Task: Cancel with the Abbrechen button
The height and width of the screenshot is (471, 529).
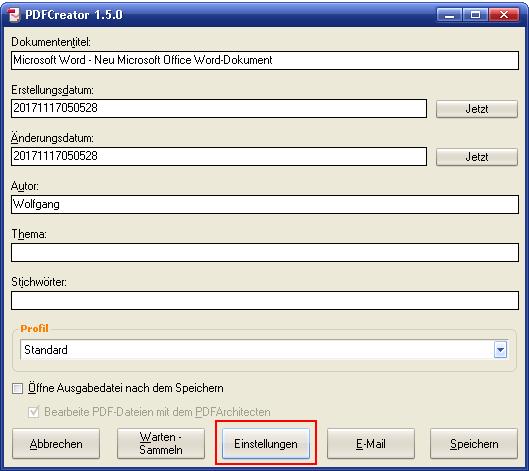Action: 56,444
